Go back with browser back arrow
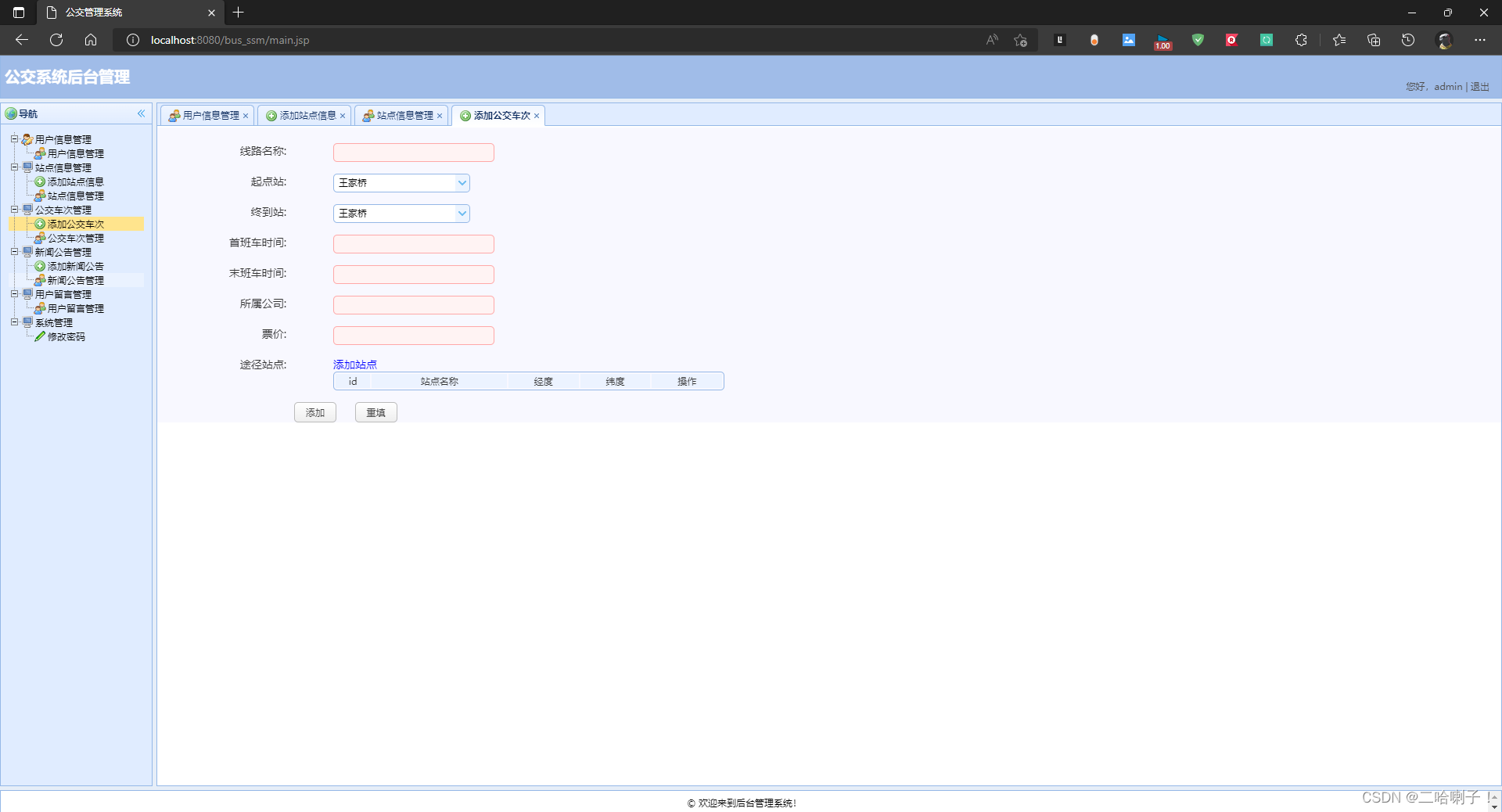The height and width of the screenshot is (812, 1502). 22,40
